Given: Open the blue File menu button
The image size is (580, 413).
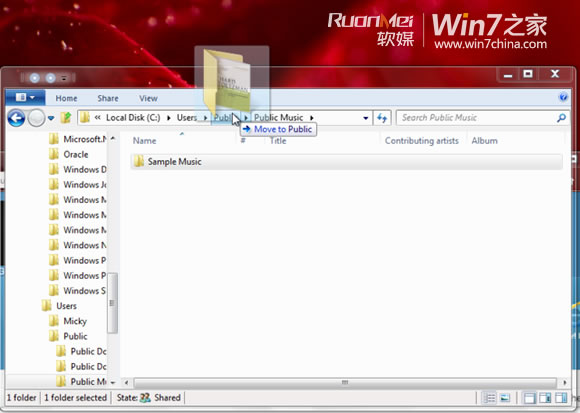Looking at the screenshot, I should click(x=25, y=97).
